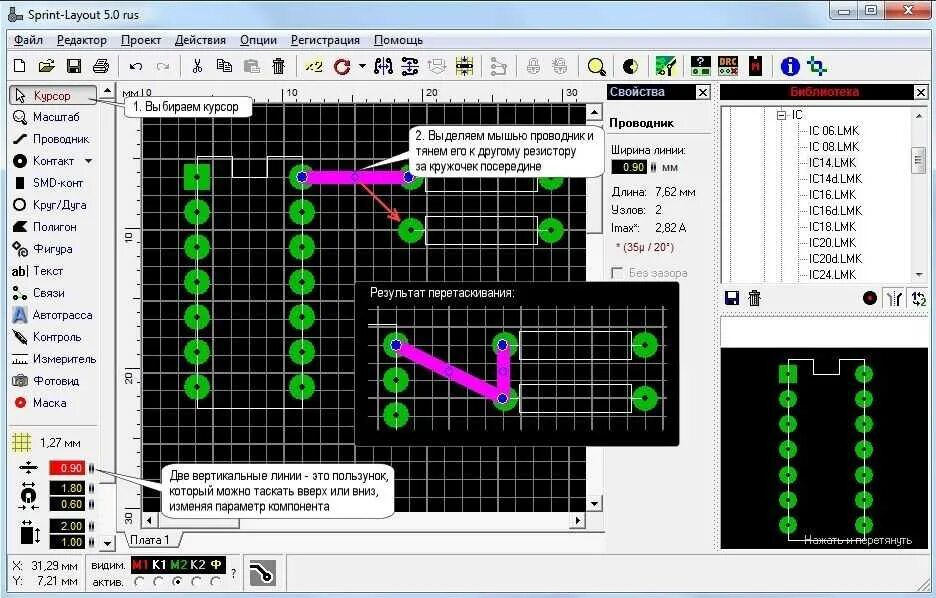Screen dimensions: 936x598
Task: Select the Маска solder mask tool
Action: 40,403
